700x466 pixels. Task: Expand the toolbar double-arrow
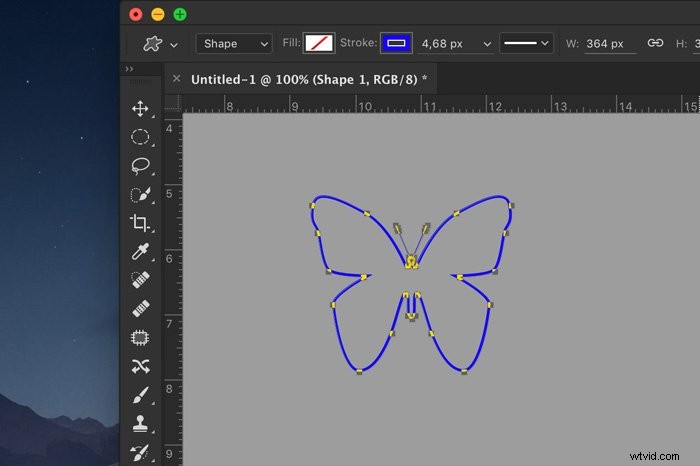129,69
